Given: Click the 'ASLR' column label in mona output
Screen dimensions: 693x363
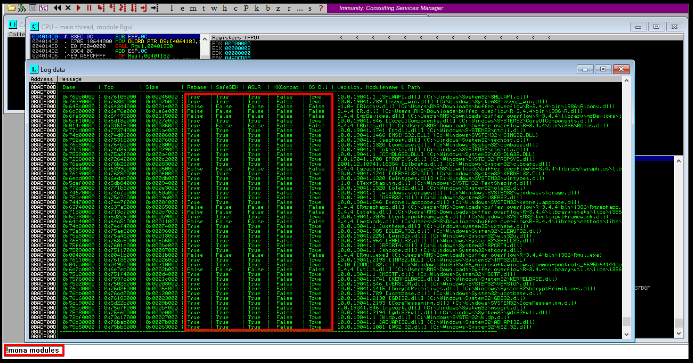Looking at the screenshot, I should (255, 87).
